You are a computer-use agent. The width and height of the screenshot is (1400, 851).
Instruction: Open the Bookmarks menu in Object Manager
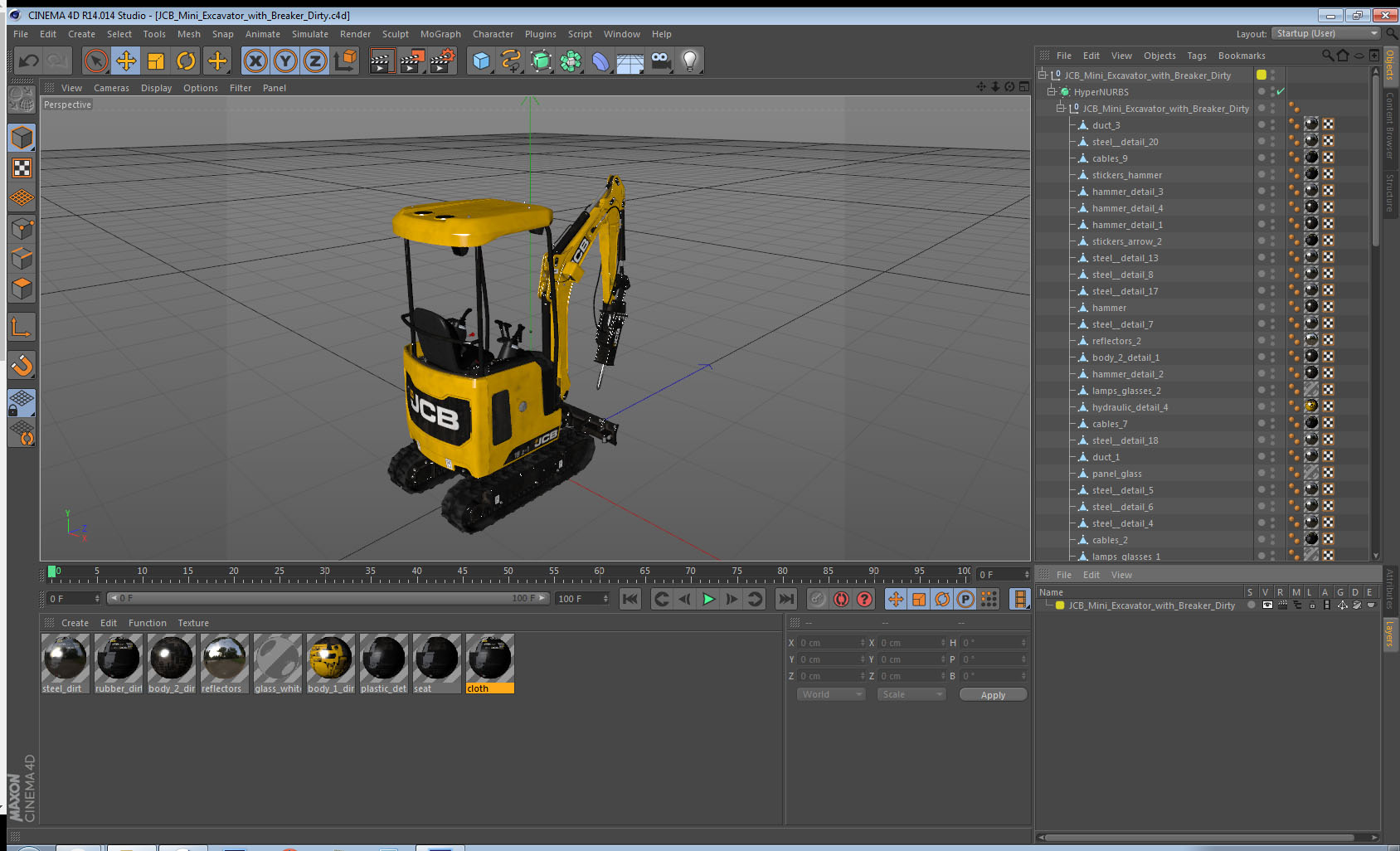point(1242,56)
